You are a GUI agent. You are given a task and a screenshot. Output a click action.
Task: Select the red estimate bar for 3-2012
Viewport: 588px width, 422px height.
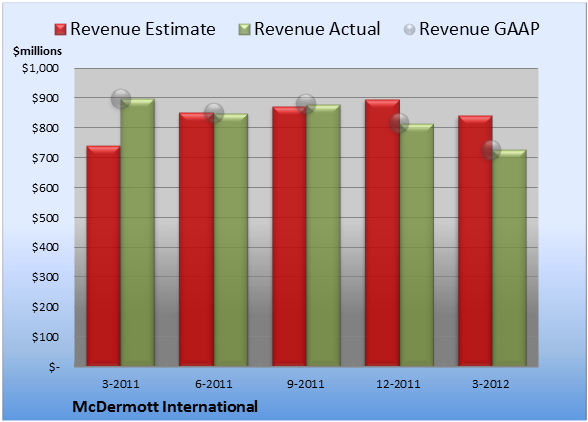pyautogui.click(x=475, y=241)
